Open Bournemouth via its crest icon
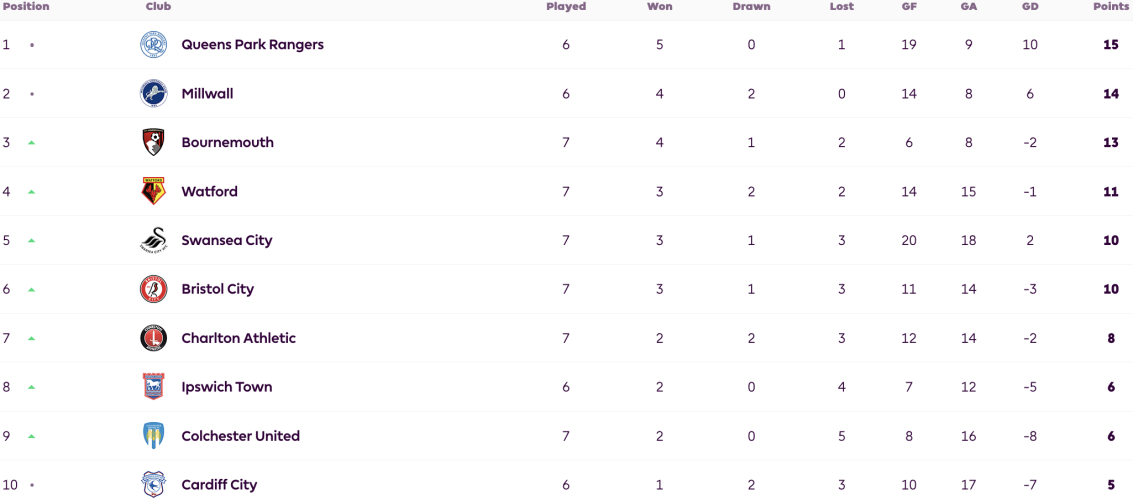The height and width of the screenshot is (500, 1133). pos(153,143)
